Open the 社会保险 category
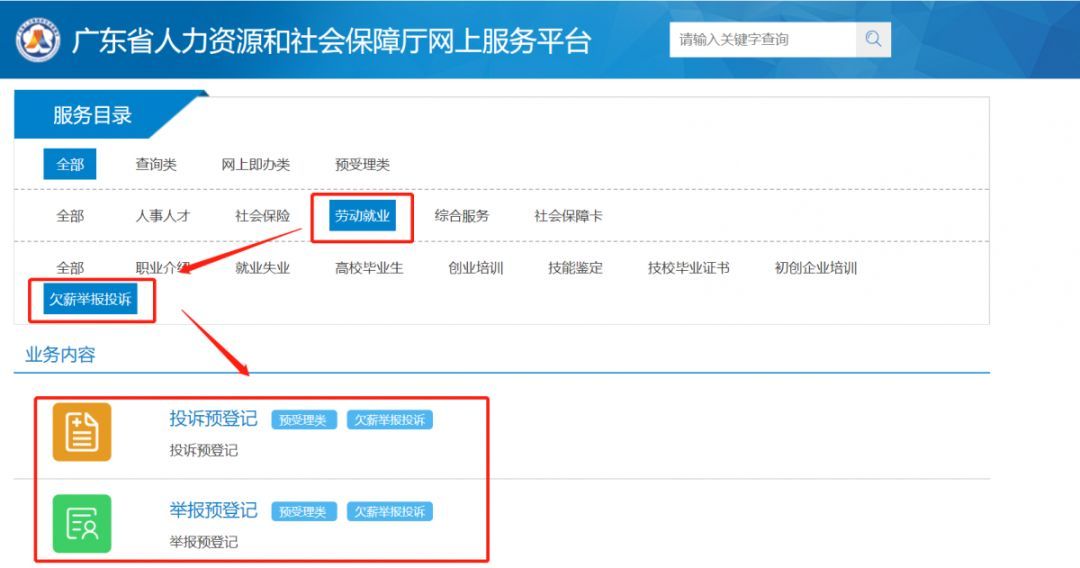Screen dimensions: 1080x568 pos(262,216)
